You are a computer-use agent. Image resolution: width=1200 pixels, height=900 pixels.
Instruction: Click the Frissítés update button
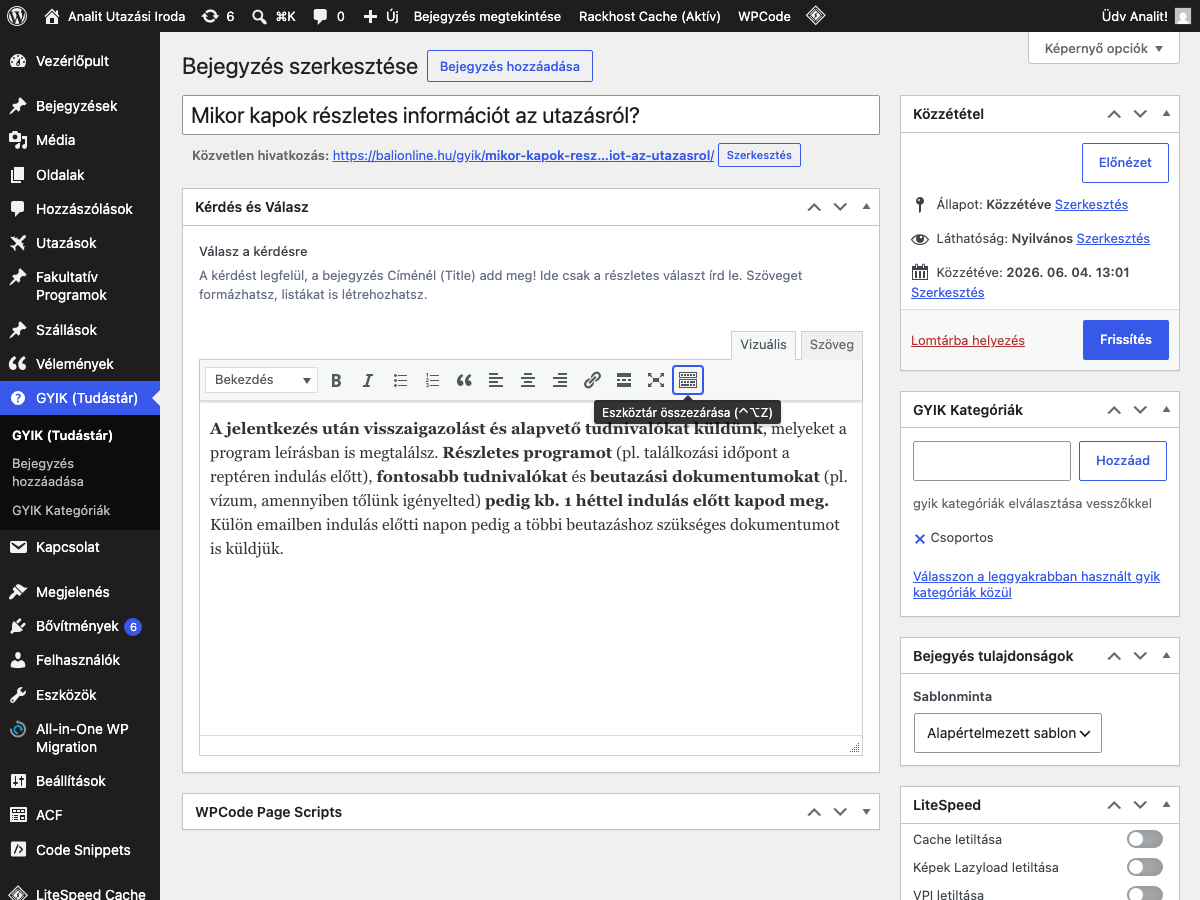coord(1126,339)
